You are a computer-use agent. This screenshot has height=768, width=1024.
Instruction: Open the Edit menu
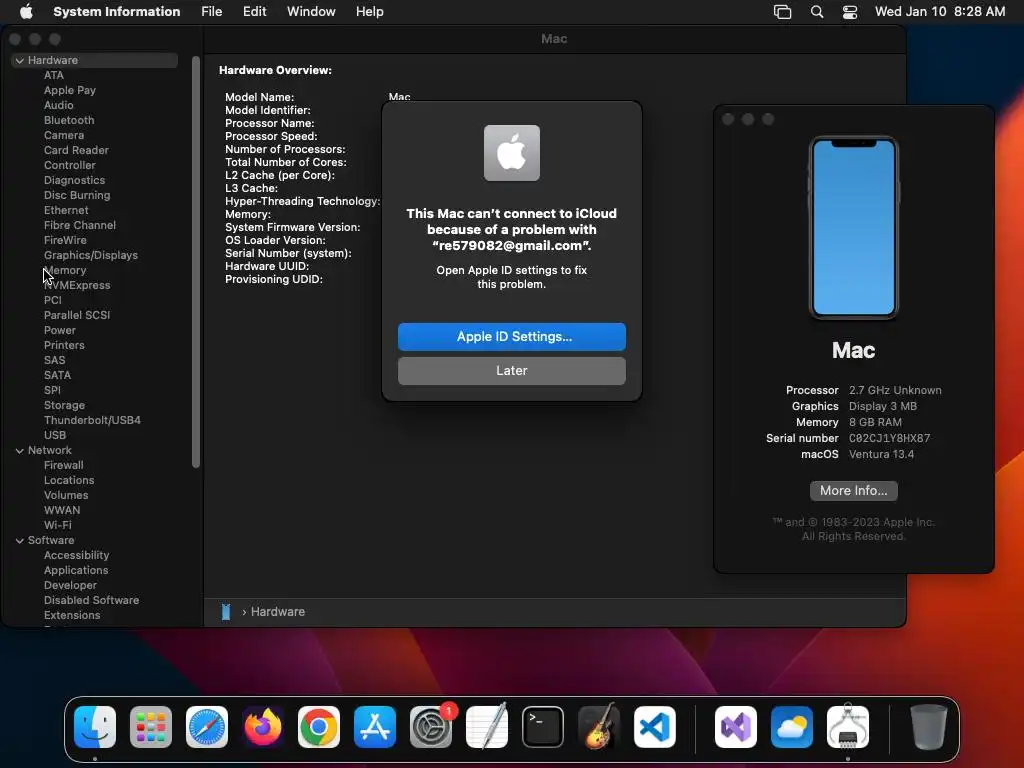pos(255,12)
